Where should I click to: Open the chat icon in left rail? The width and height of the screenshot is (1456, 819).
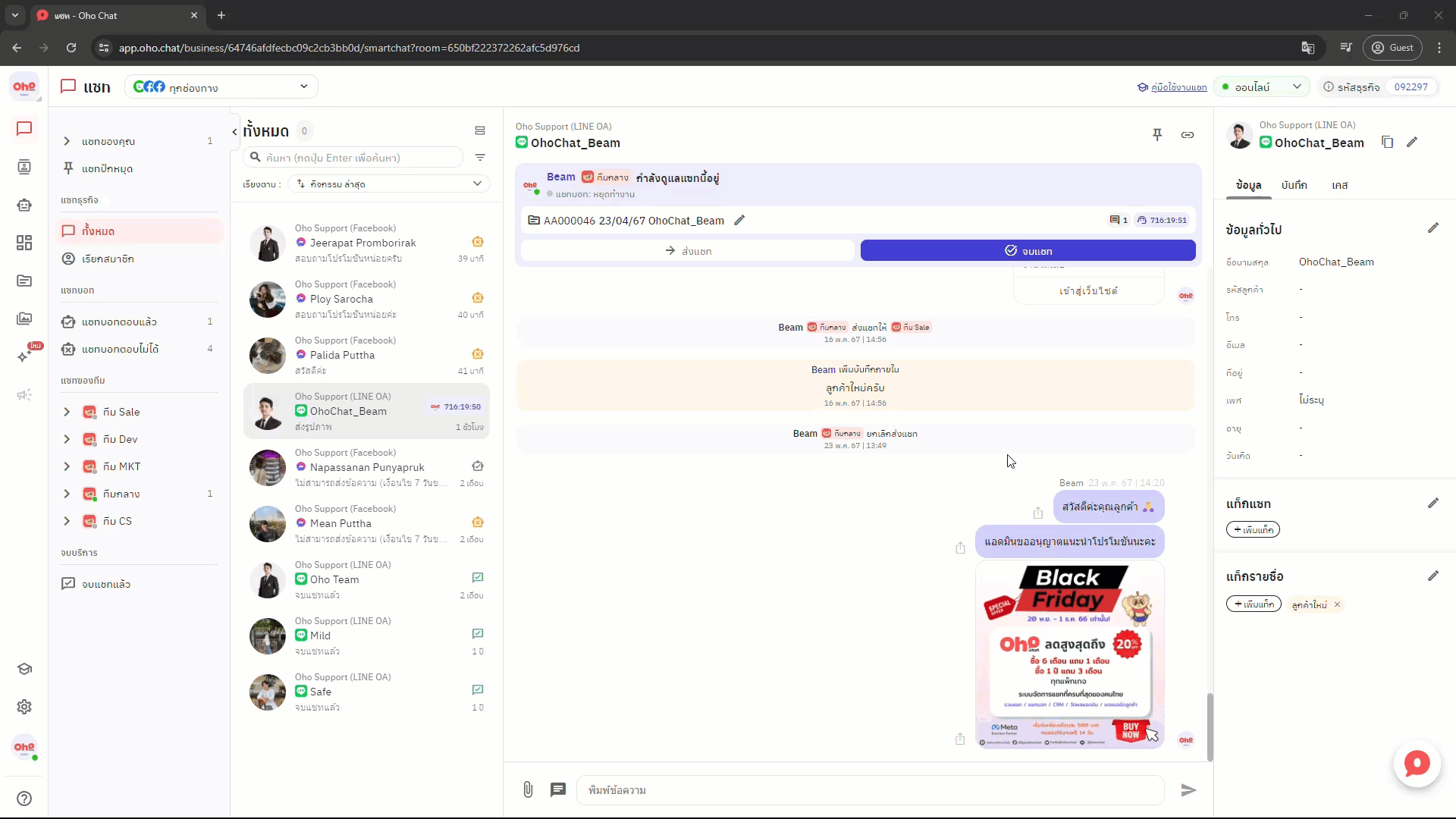click(24, 129)
